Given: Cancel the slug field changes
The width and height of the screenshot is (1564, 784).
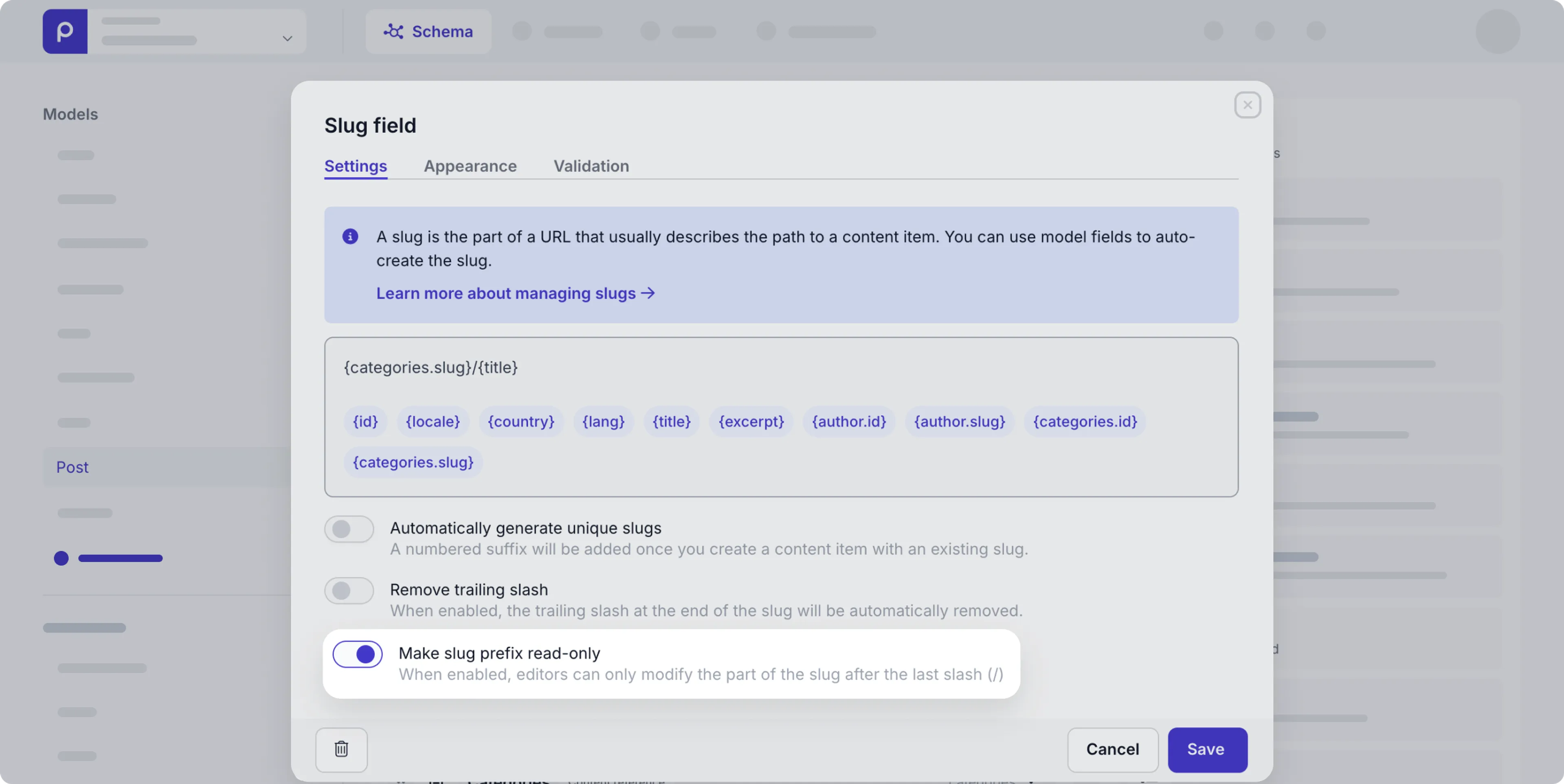Looking at the screenshot, I should (1113, 749).
